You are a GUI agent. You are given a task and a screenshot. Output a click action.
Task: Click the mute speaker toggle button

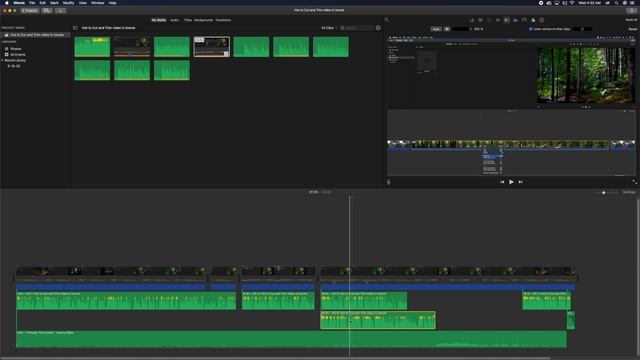pos(447,29)
